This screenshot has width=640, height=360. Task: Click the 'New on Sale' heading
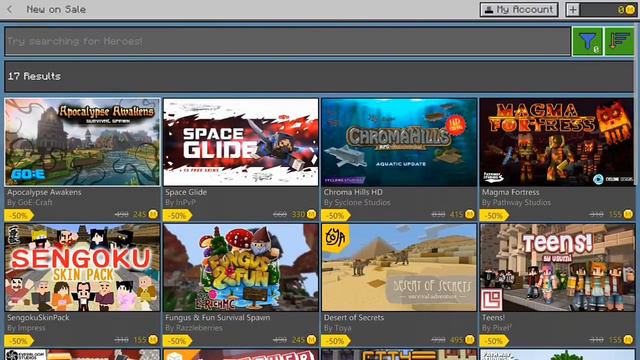56,9
